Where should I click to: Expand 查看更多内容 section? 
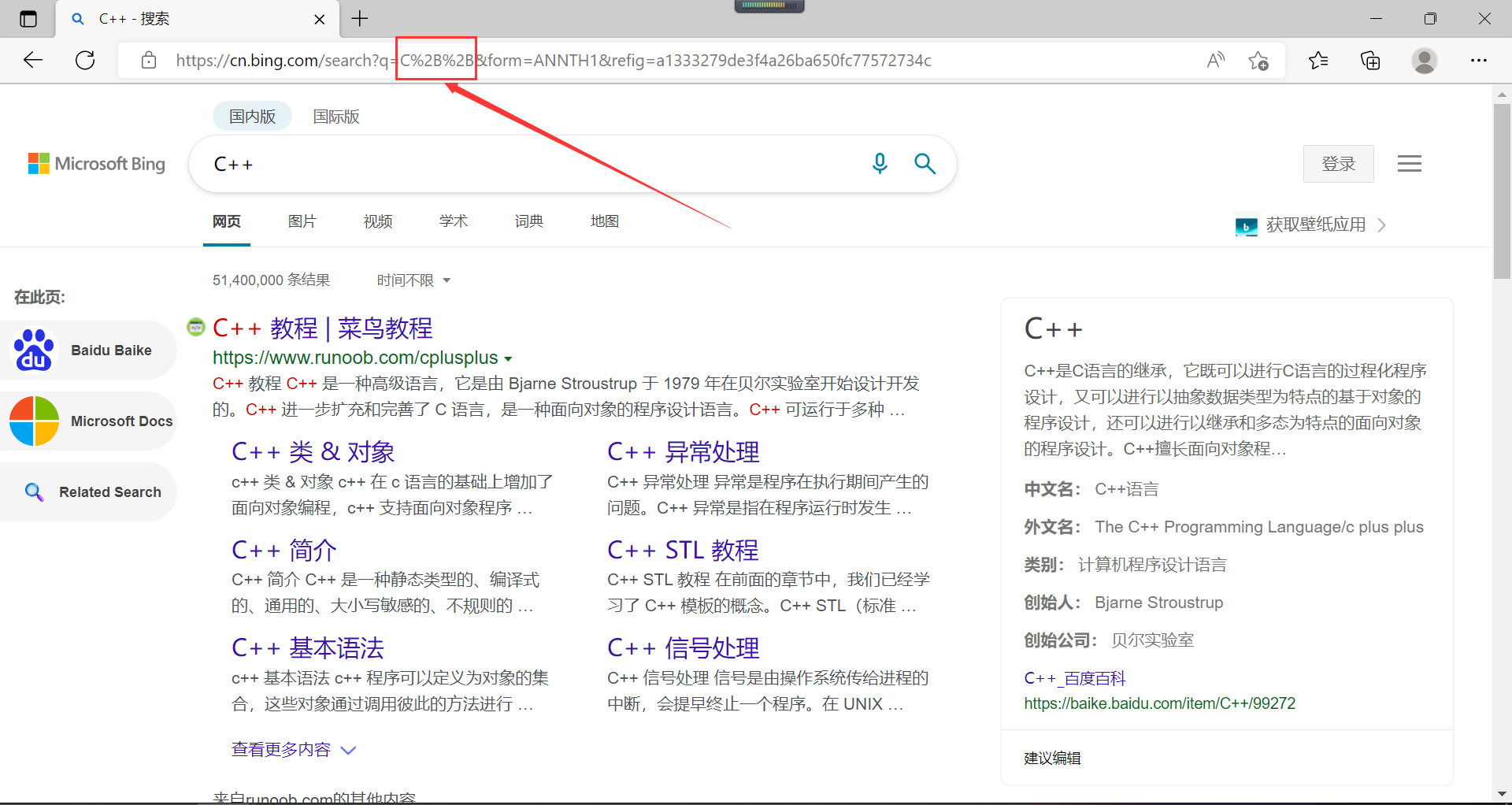[294, 750]
